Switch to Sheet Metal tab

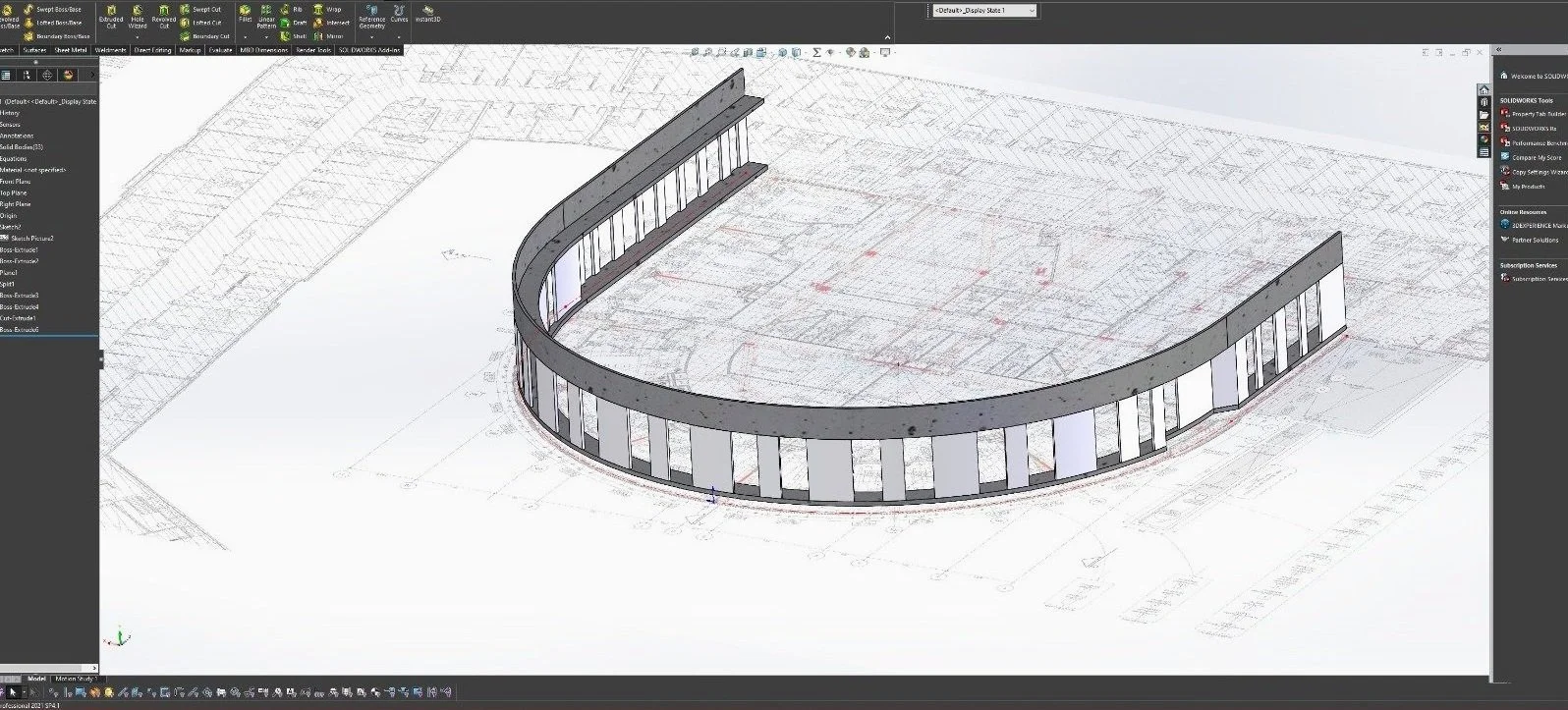71,50
